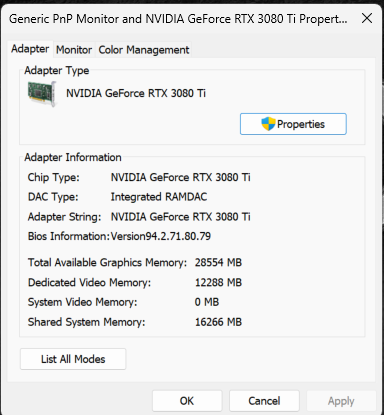Click the Chip Type value text
Screen dimensions: 384x415
(x=180, y=177)
